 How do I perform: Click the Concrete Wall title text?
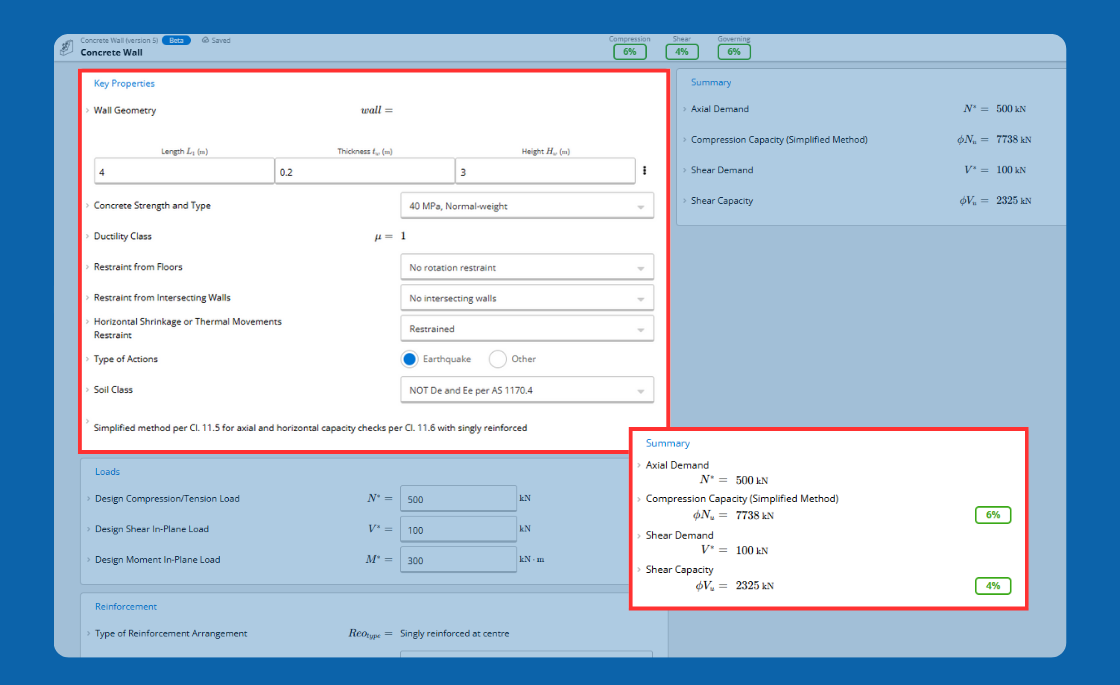111,53
